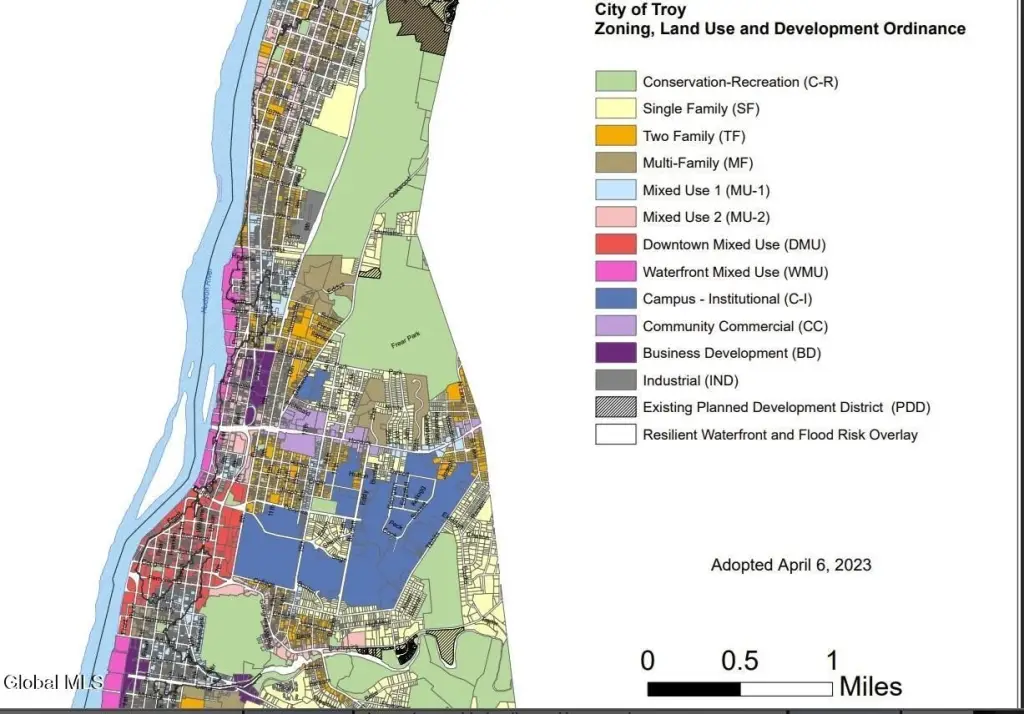Select the Mixed Use 2 pink swatch
The height and width of the screenshot is (714, 1024).
pos(614,217)
